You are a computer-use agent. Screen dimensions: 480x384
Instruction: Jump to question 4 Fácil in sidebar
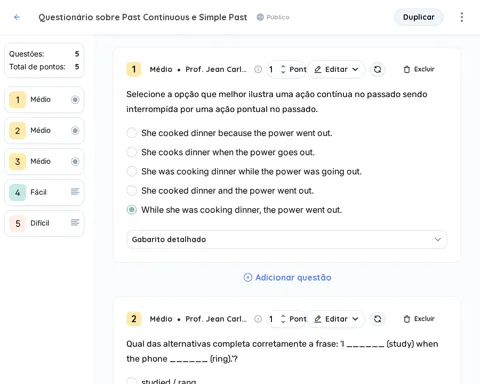click(x=44, y=192)
